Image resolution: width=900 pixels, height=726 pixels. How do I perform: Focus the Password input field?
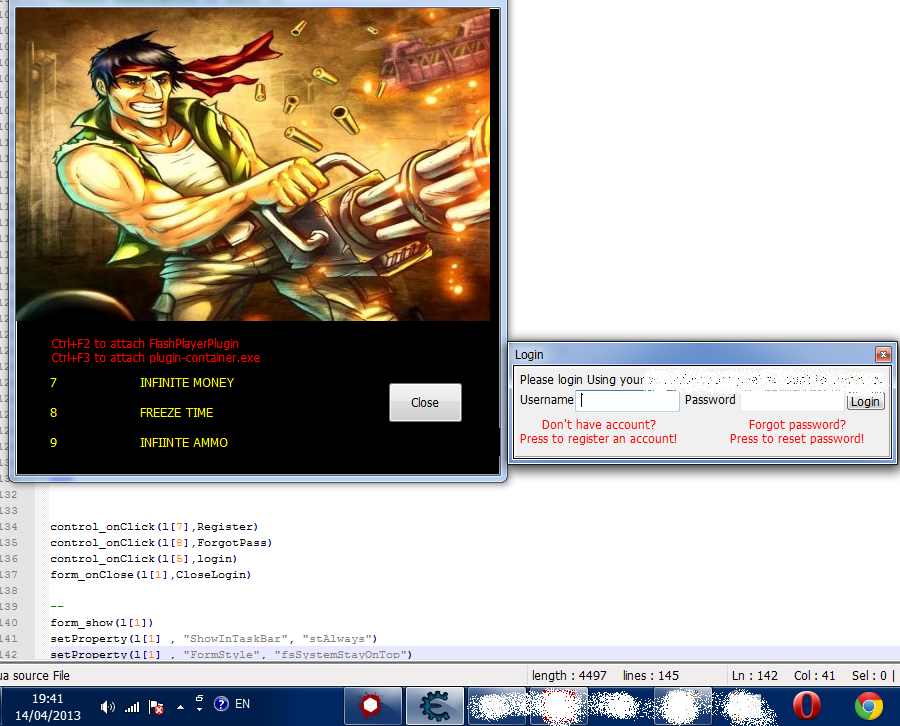[x=792, y=401]
